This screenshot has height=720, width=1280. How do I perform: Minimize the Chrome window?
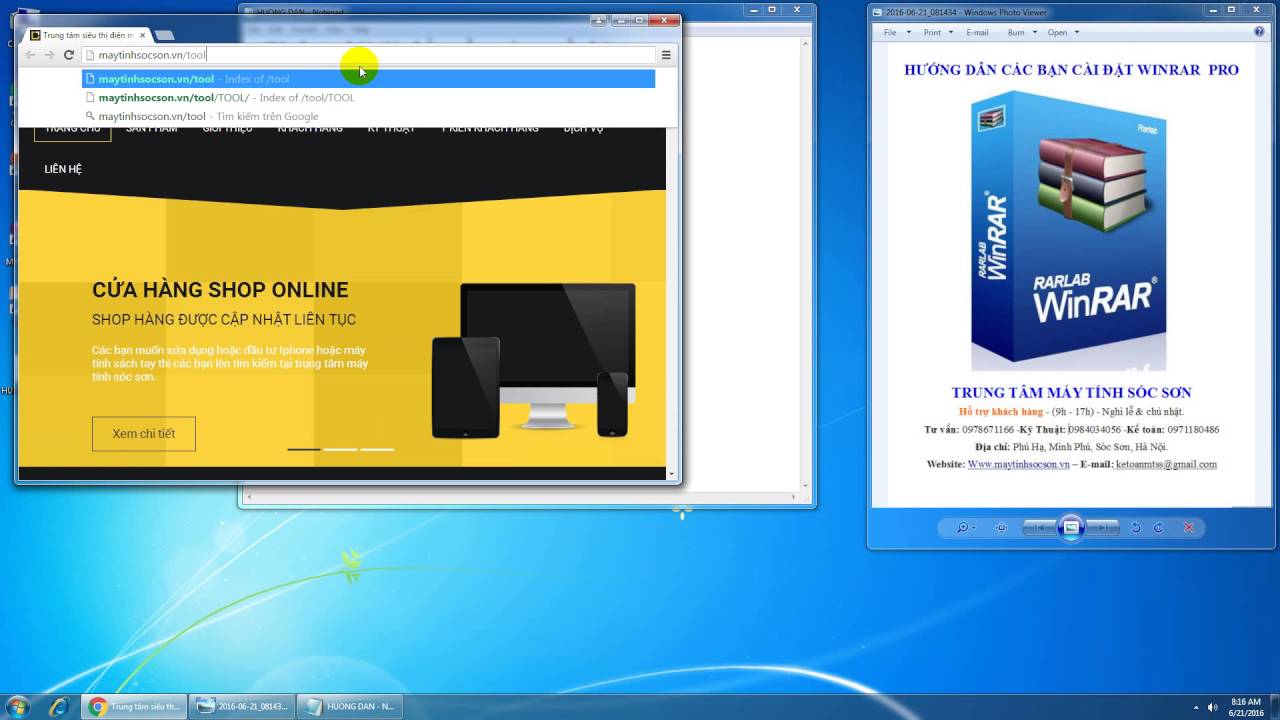pyautogui.click(x=619, y=20)
